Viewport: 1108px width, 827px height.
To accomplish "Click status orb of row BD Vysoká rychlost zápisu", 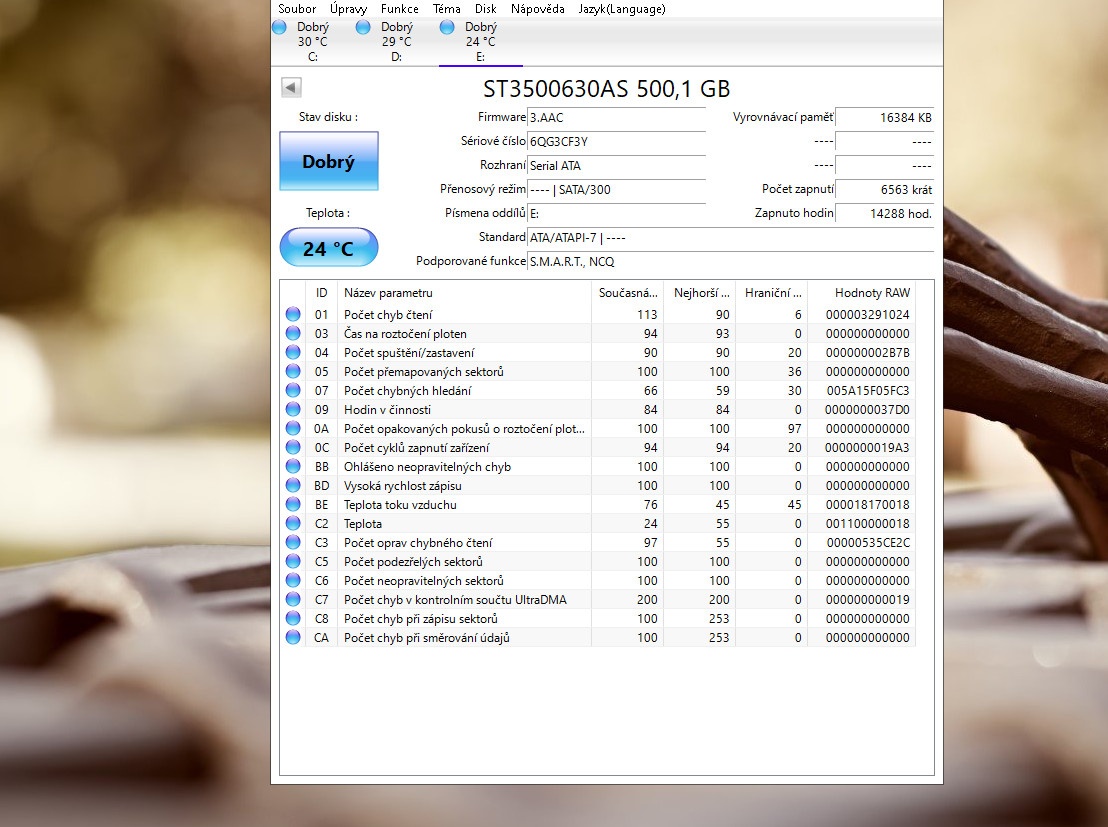I will tap(293, 486).
